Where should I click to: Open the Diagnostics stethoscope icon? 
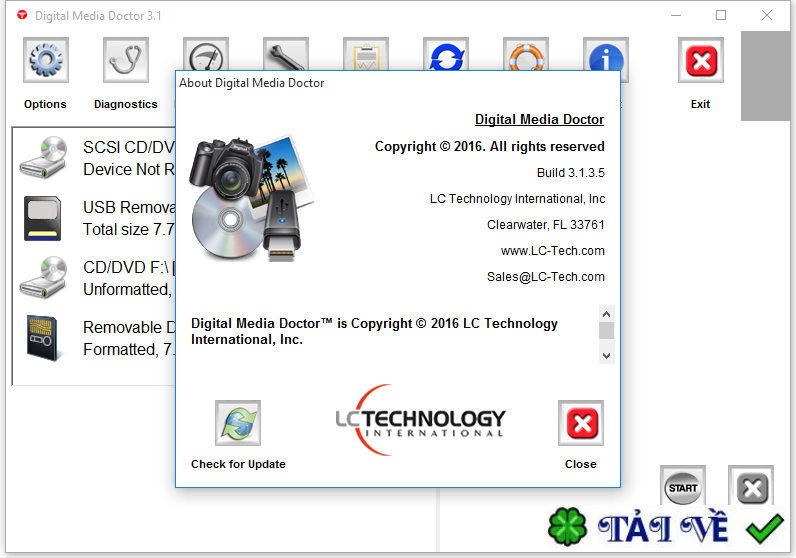point(126,60)
